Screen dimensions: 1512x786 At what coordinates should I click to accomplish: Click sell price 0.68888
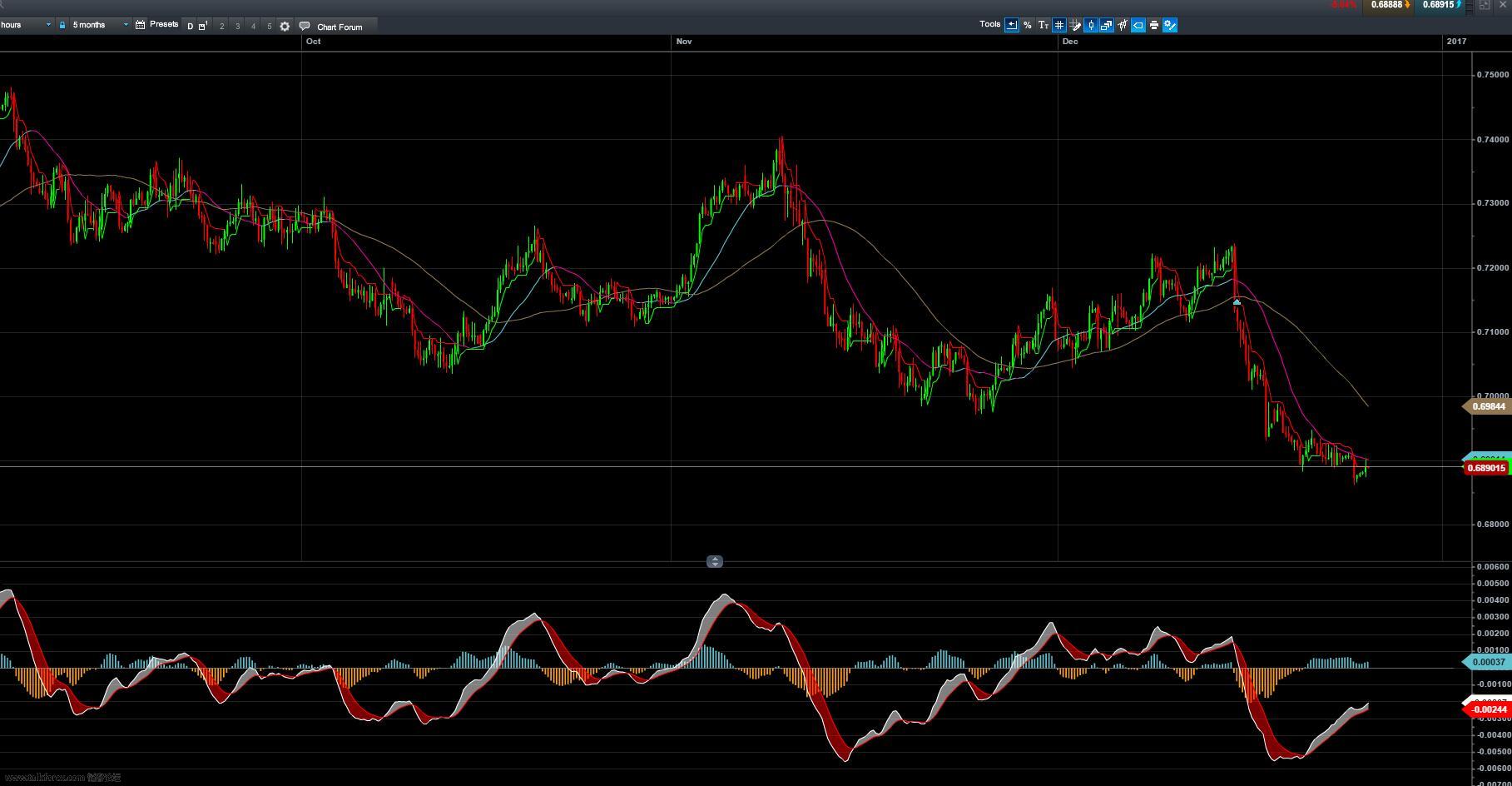coord(1388,5)
